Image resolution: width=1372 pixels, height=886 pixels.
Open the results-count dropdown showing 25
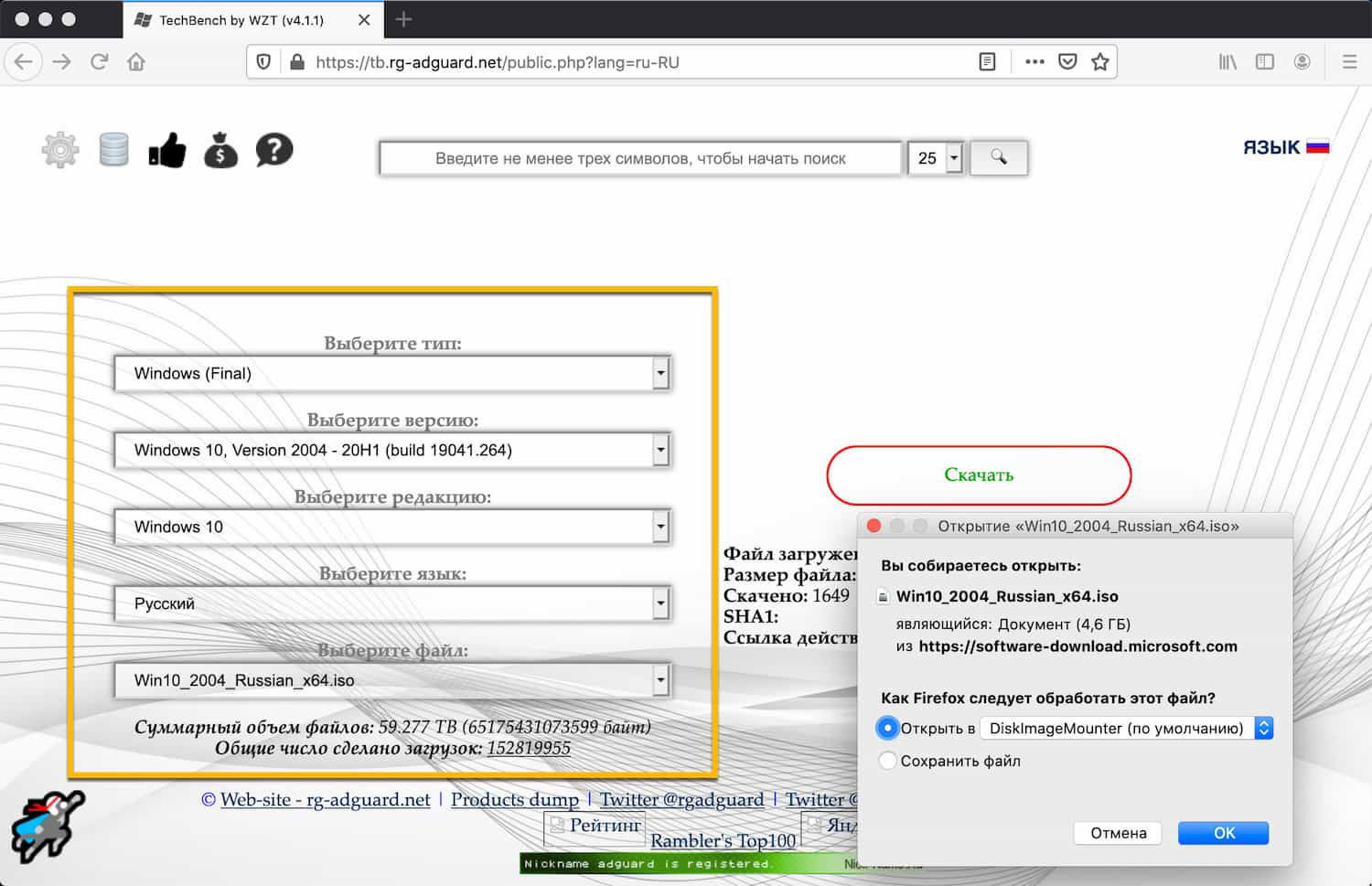tap(935, 158)
